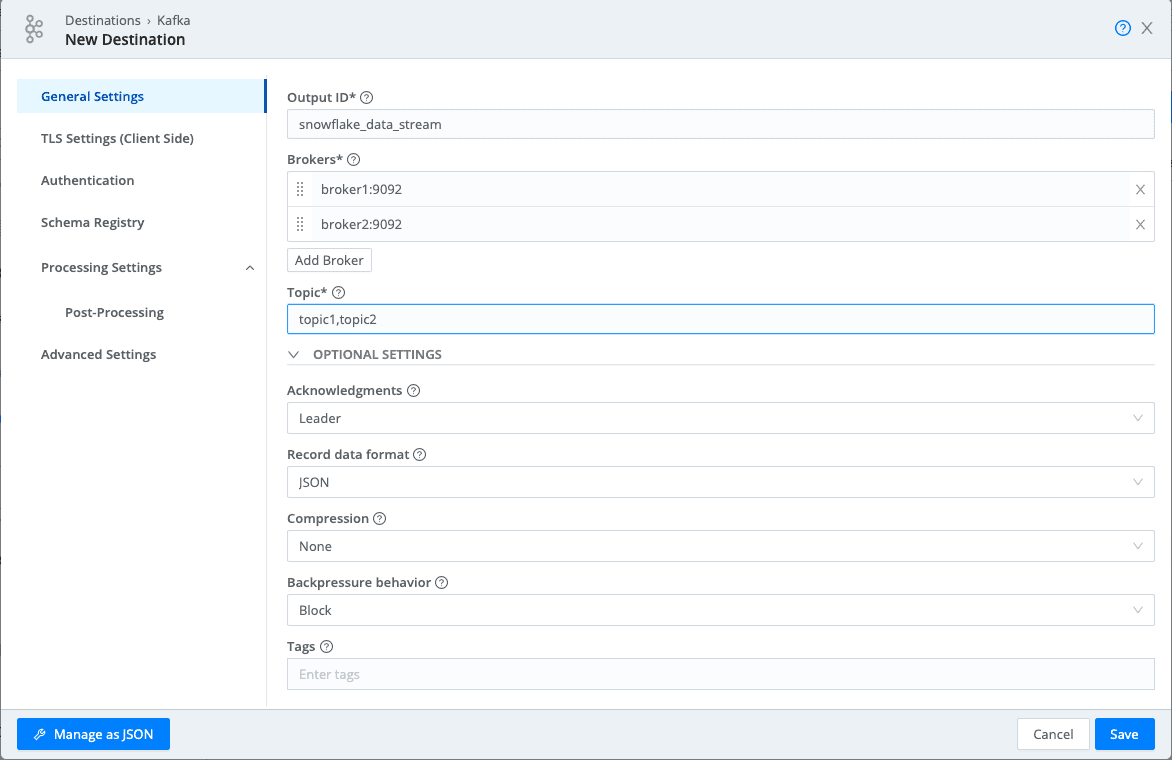Image resolution: width=1172 pixels, height=760 pixels.
Task: Delete the broker2:9092 row
Action: tap(1140, 225)
